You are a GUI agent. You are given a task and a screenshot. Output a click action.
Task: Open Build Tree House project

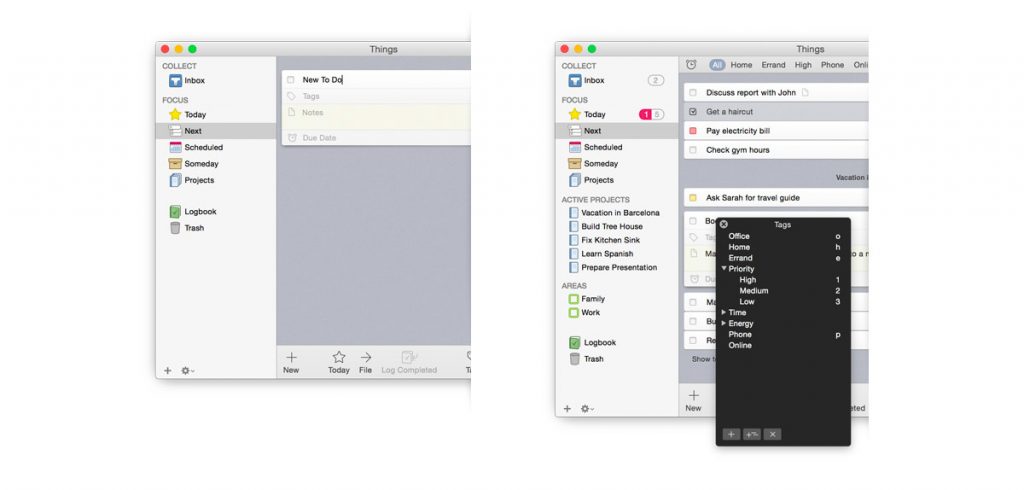(606, 227)
